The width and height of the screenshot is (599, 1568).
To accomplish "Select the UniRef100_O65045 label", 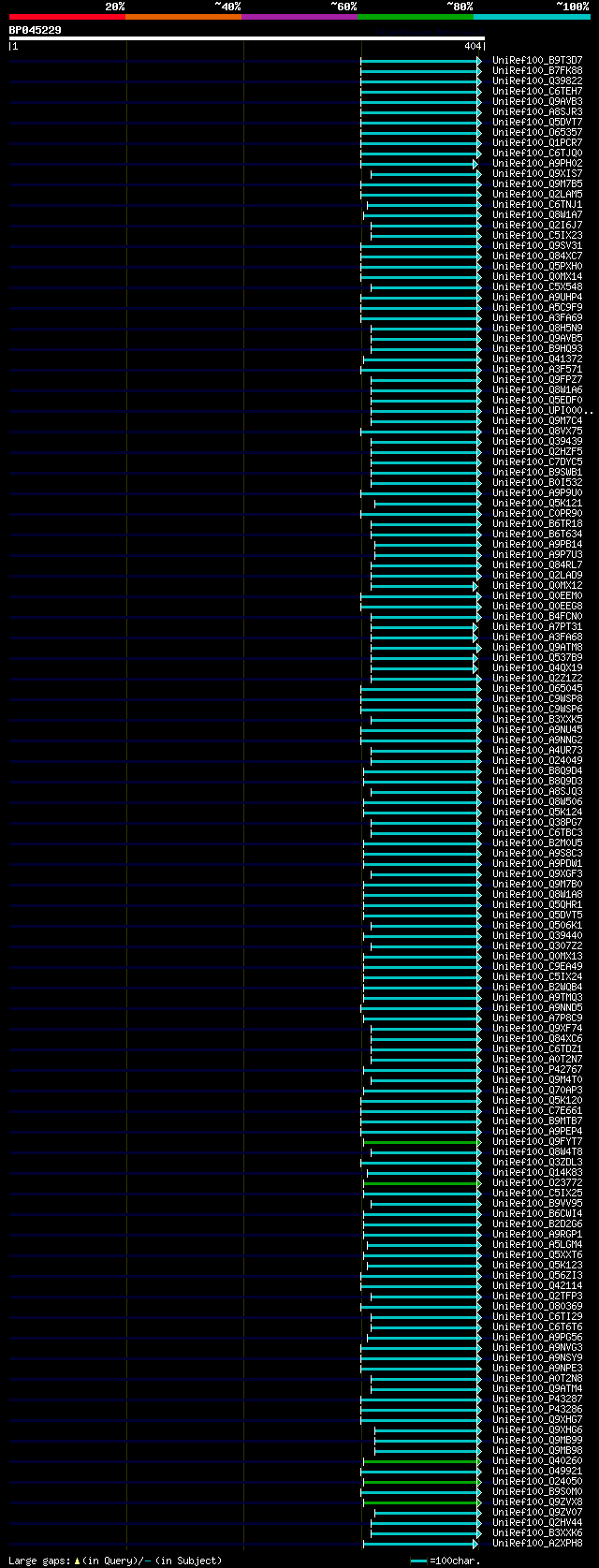I will (x=537, y=688).
